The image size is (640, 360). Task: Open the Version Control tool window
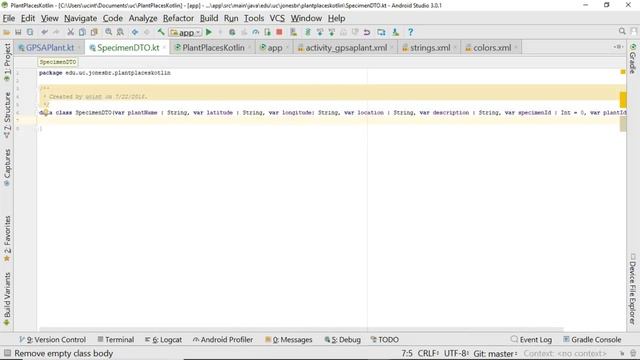pos(53,340)
